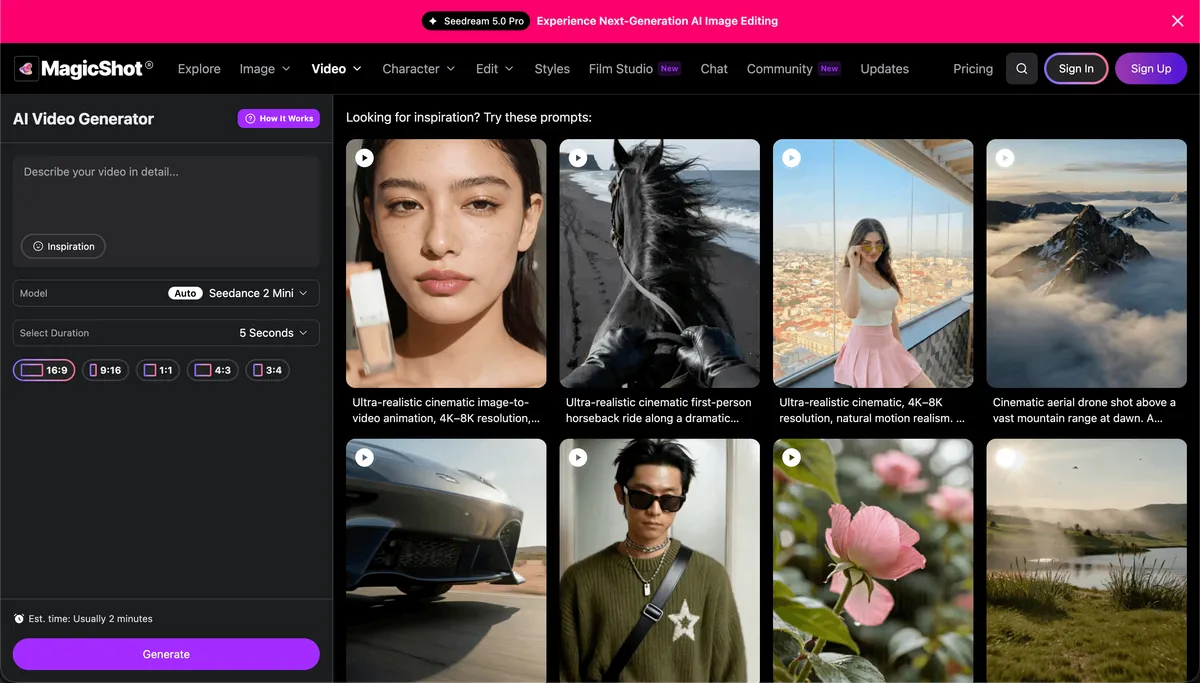Open the Model Seedance 2 Mini dropdown
The width and height of the screenshot is (1200, 683).
pos(166,293)
